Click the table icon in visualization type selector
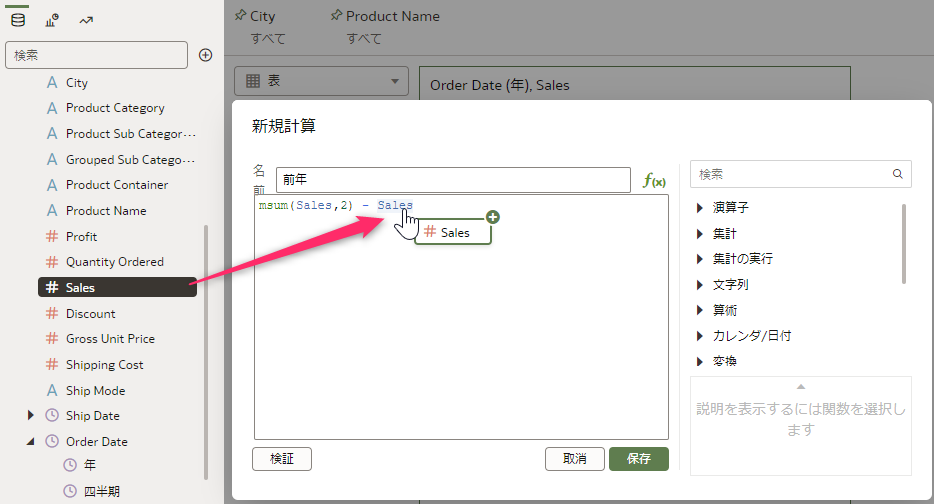 [x=253, y=80]
